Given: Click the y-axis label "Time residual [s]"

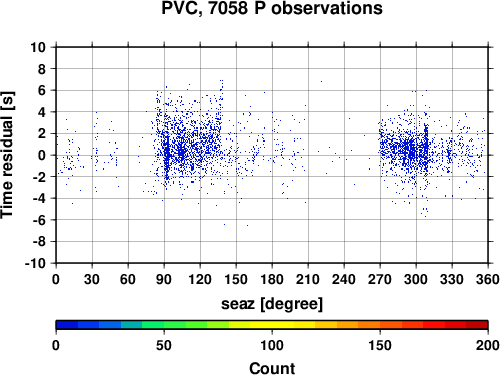Looking at the screenshot, I should 7,155.
